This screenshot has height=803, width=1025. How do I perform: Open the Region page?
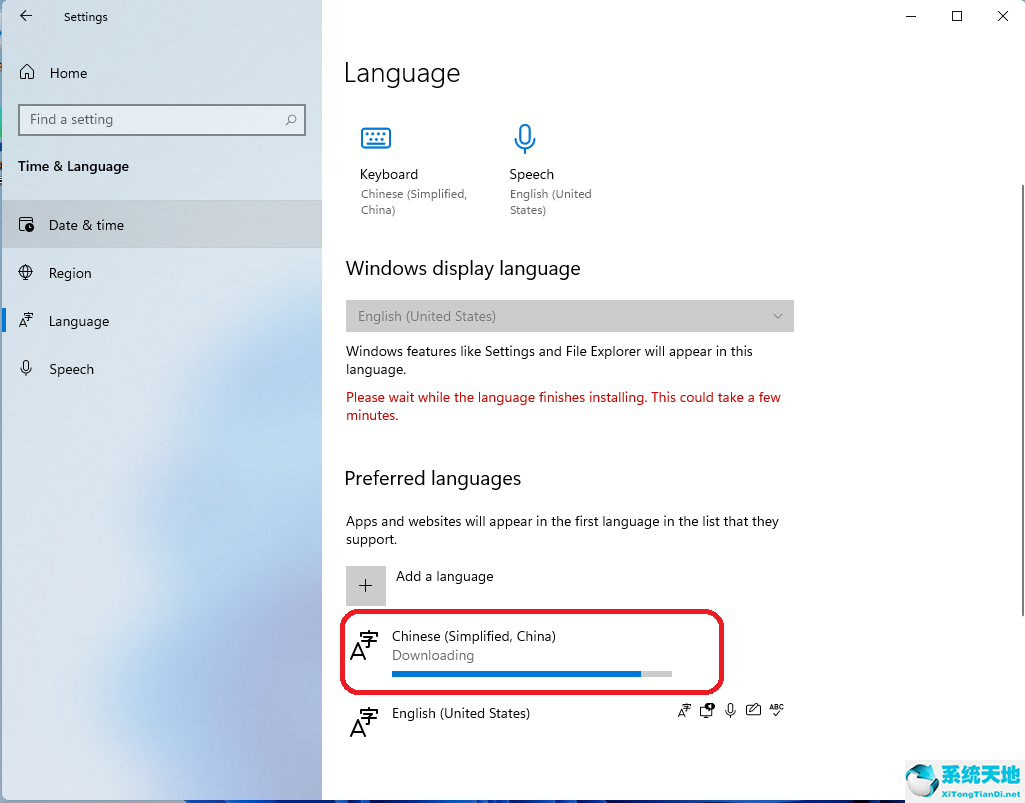[x=162, y=273]
